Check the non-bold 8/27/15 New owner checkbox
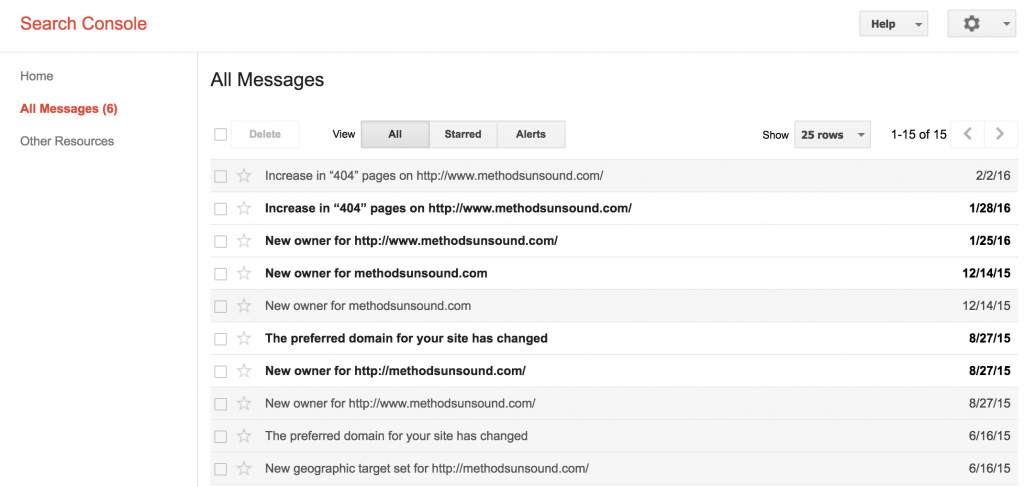The image size is (1024, 487). [221, 404]
